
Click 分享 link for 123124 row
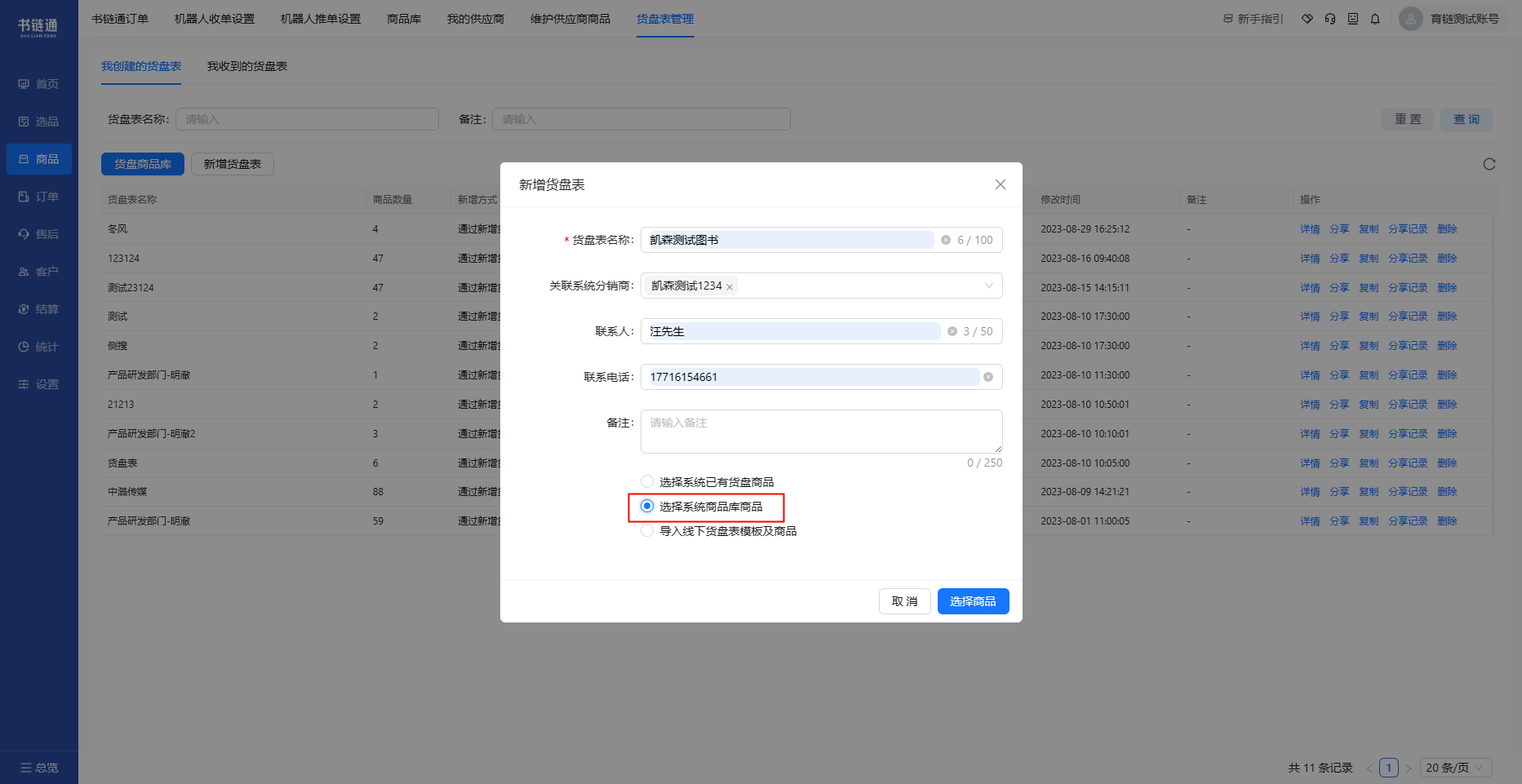[1339, 259]
